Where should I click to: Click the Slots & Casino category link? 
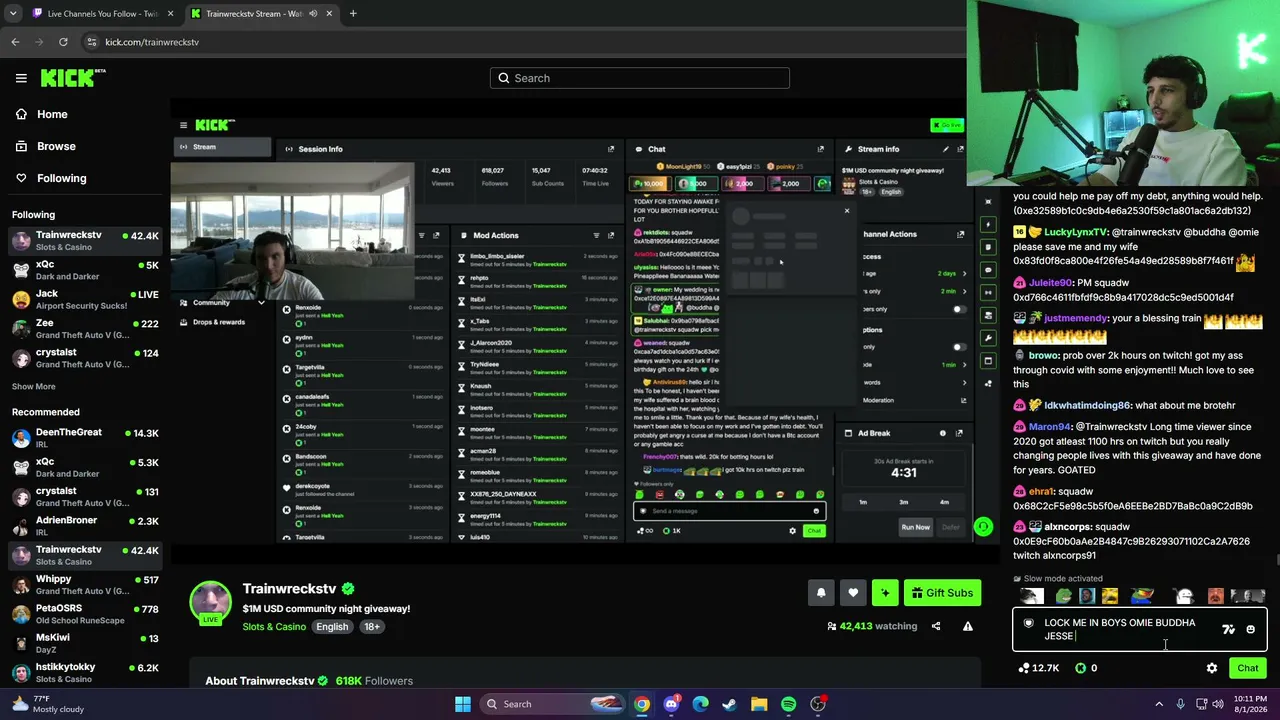[274, 627]
